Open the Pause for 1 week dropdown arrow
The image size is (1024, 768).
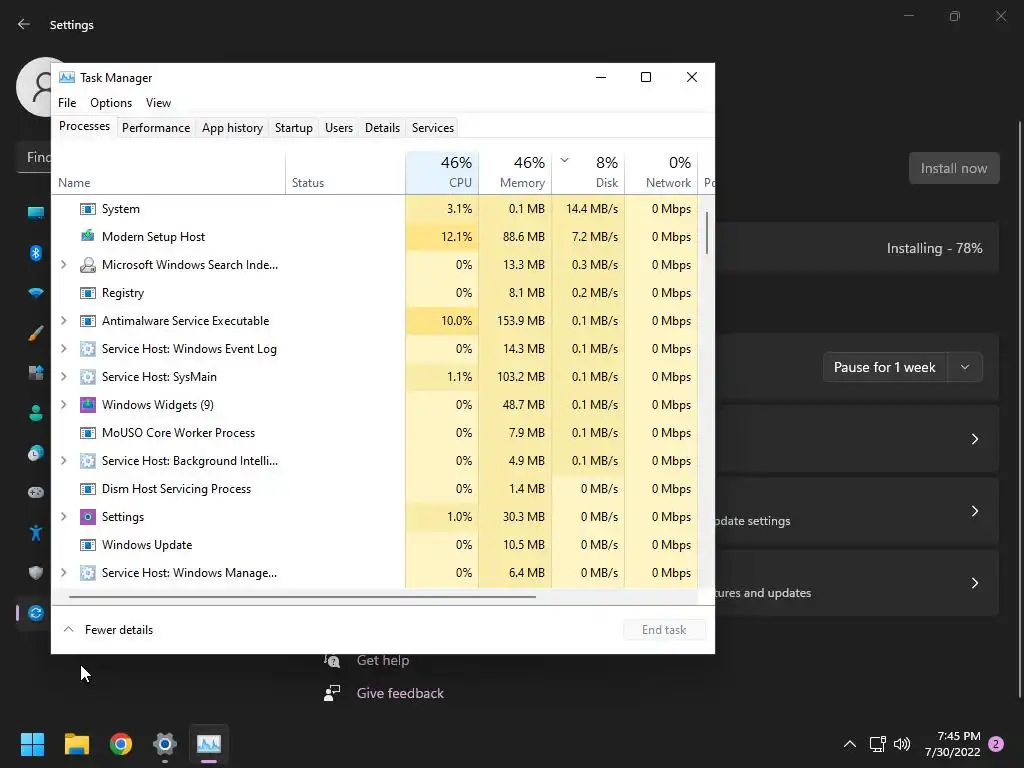(x=965, y=367)
